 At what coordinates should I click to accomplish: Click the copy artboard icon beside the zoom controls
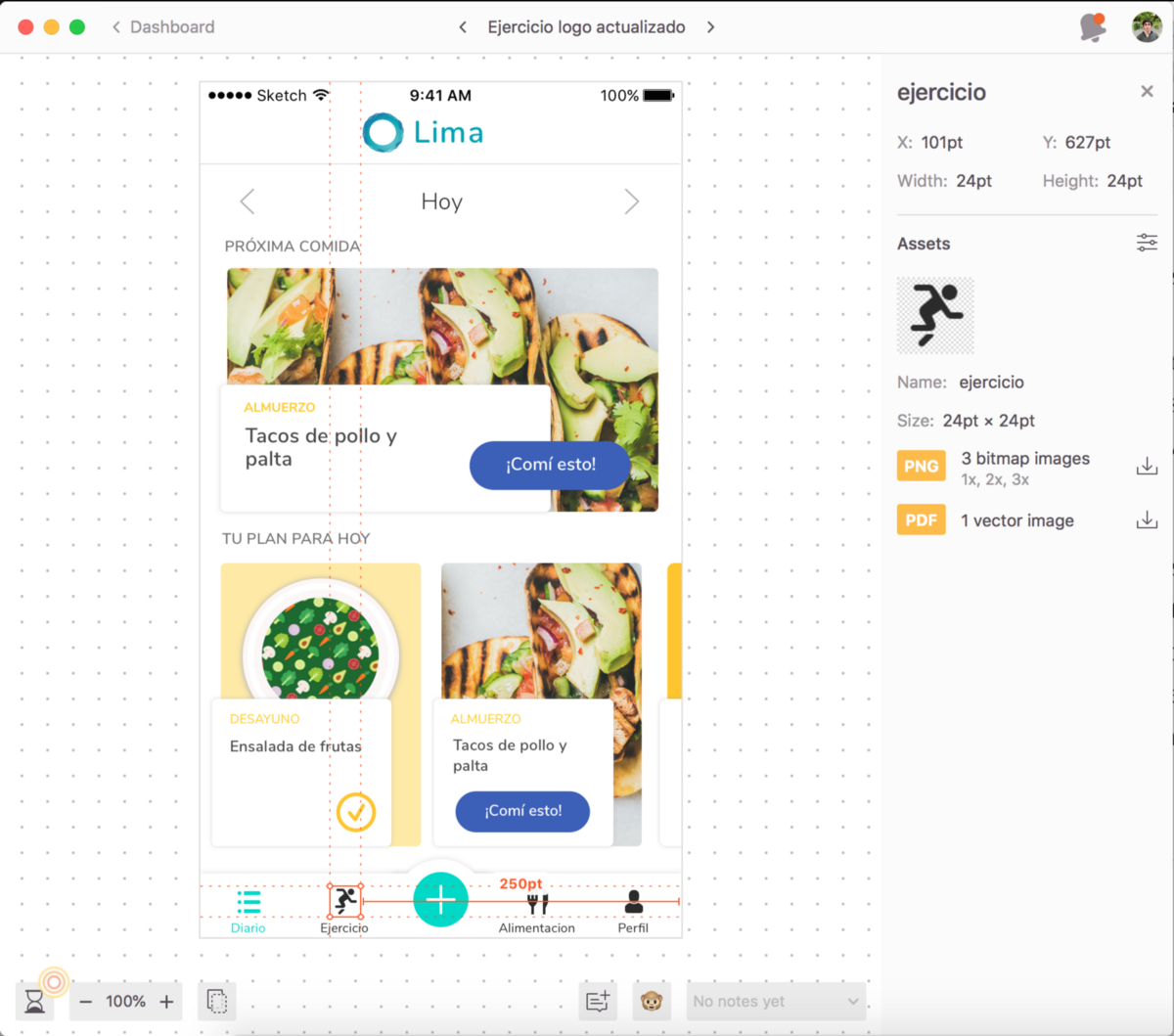[217, 1002]
